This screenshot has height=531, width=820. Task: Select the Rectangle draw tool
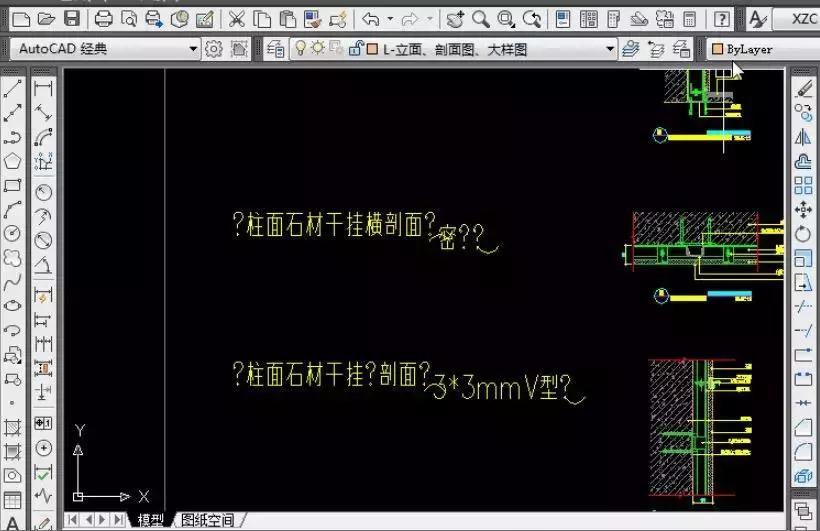[x=13, y=185]
